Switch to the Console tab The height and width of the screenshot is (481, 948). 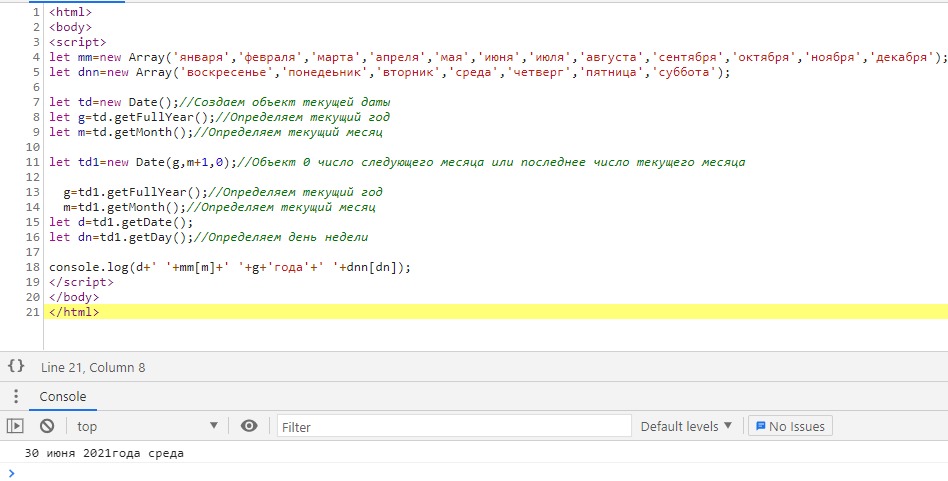[63, 397]
